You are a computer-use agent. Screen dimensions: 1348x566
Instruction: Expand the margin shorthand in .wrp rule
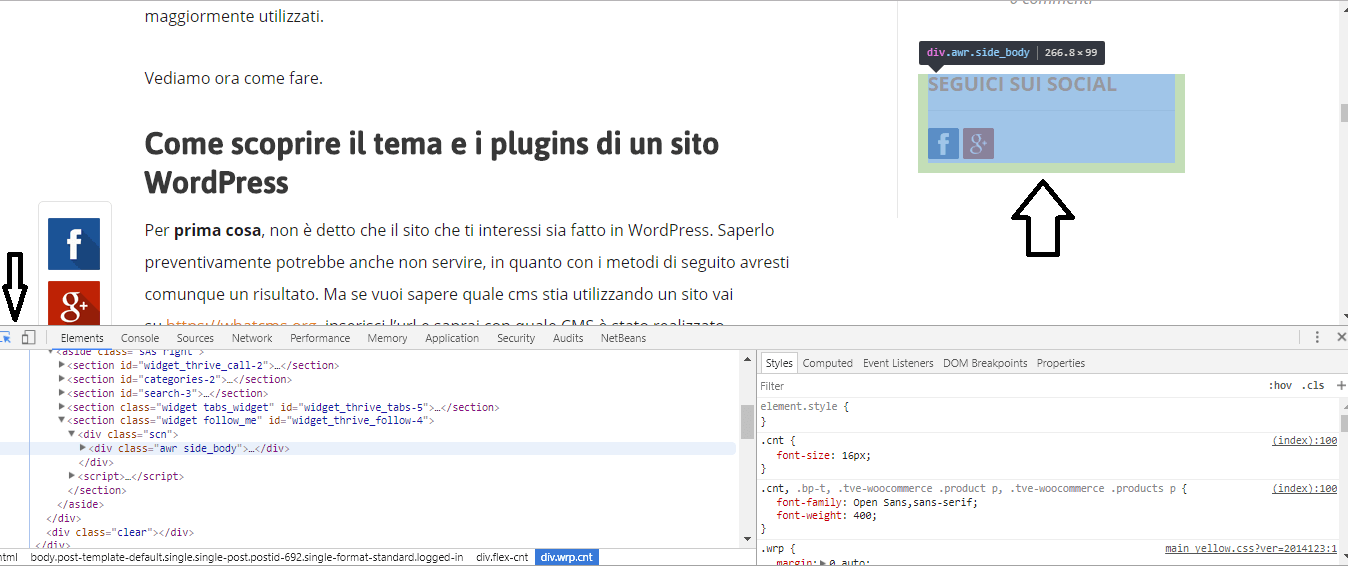coord(823,563)
